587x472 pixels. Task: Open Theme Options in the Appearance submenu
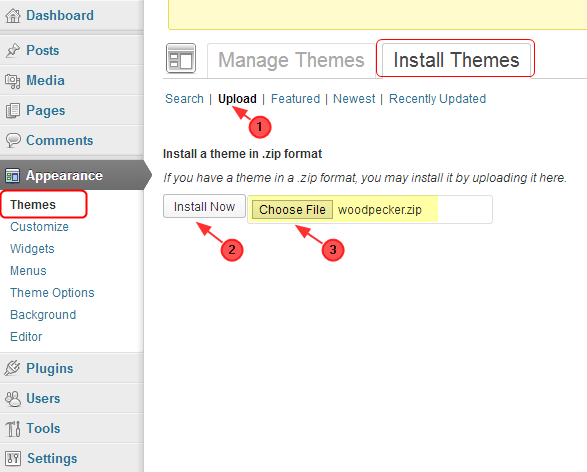coord(52,293)
